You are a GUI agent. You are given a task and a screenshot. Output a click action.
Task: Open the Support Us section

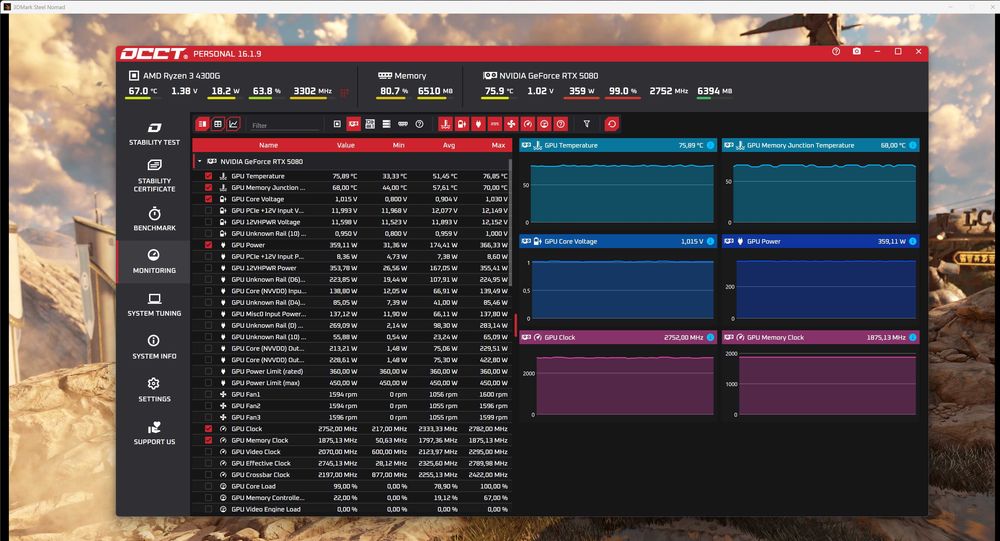coord(154,433)
